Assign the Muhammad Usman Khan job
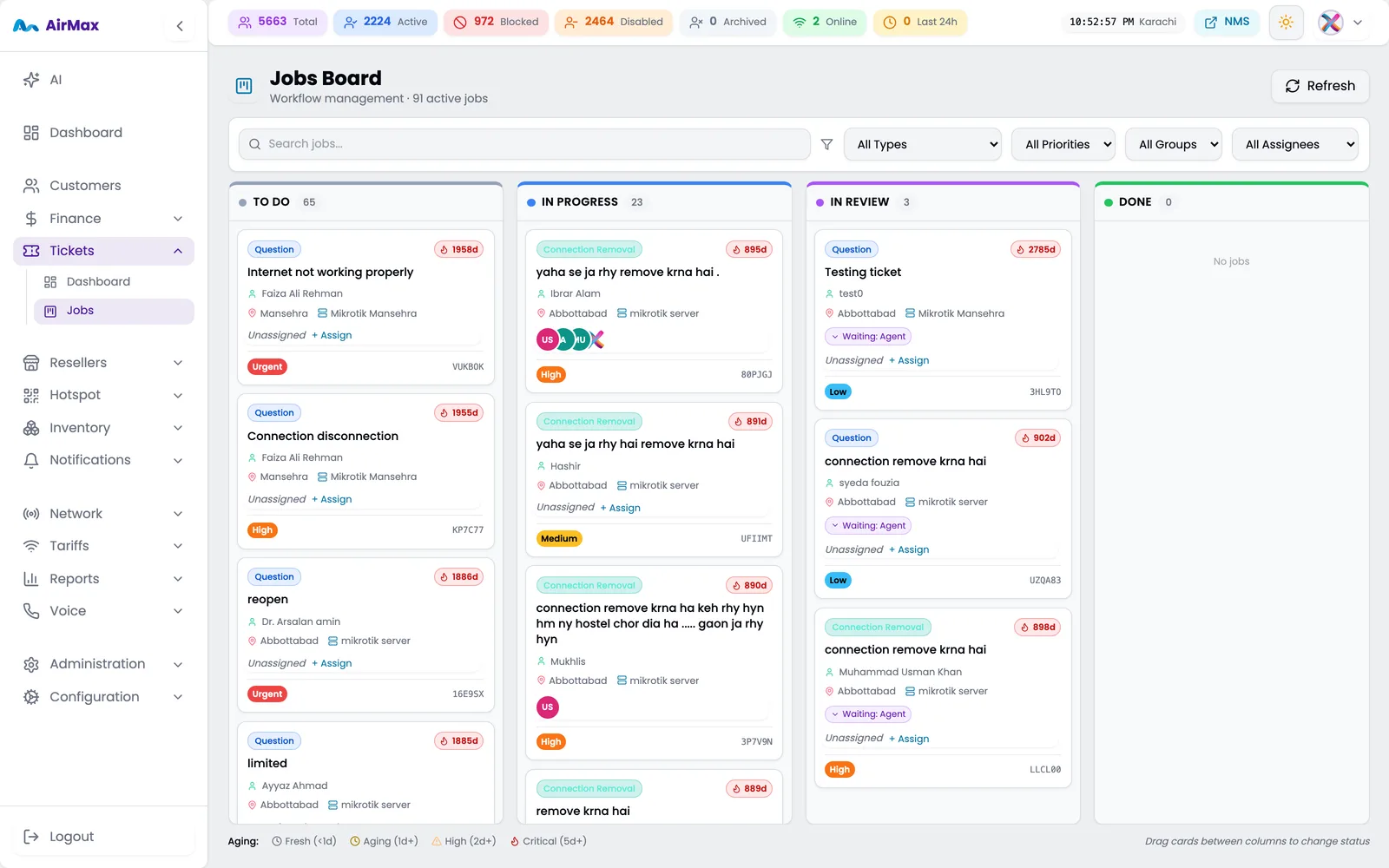The width and height of the screenshot is (1389, 868). [909, 740]
